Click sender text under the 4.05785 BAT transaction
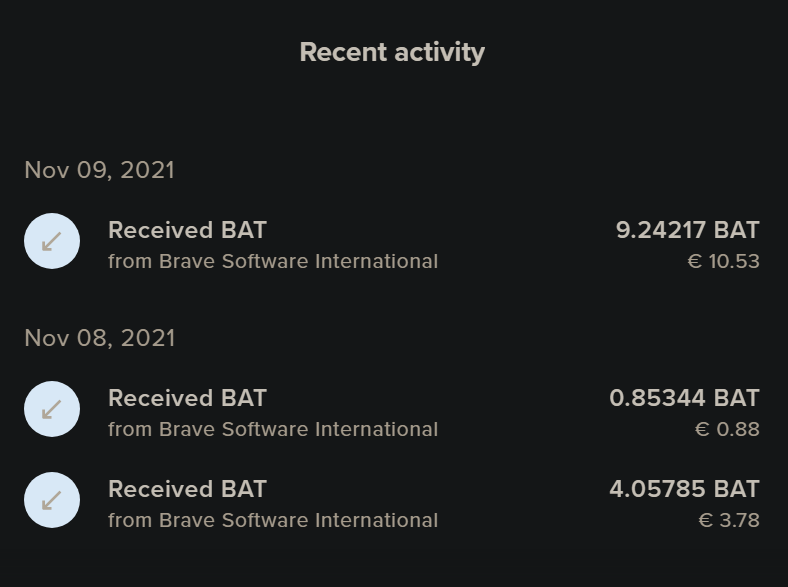The width and height of the screenshot is (788, 587). point(273,520)
